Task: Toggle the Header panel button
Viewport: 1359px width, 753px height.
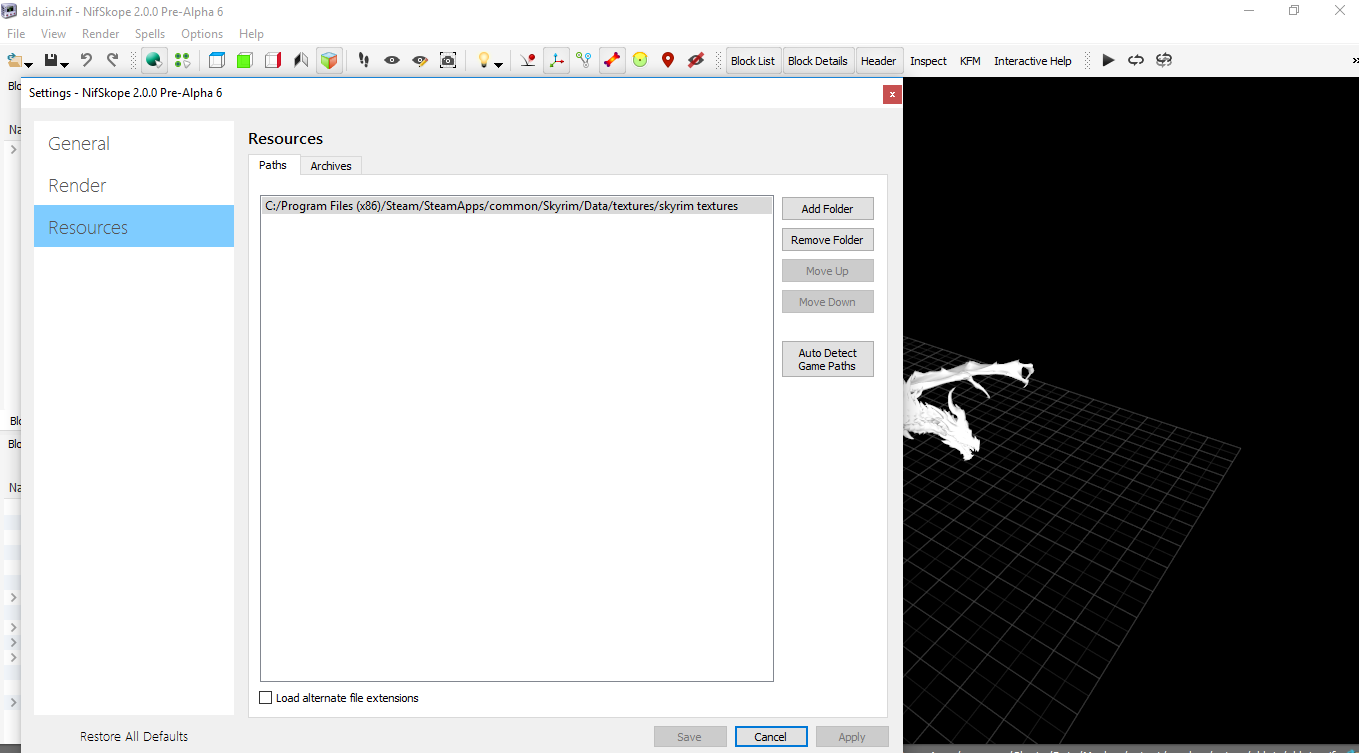Action: (x=878, y=61)
